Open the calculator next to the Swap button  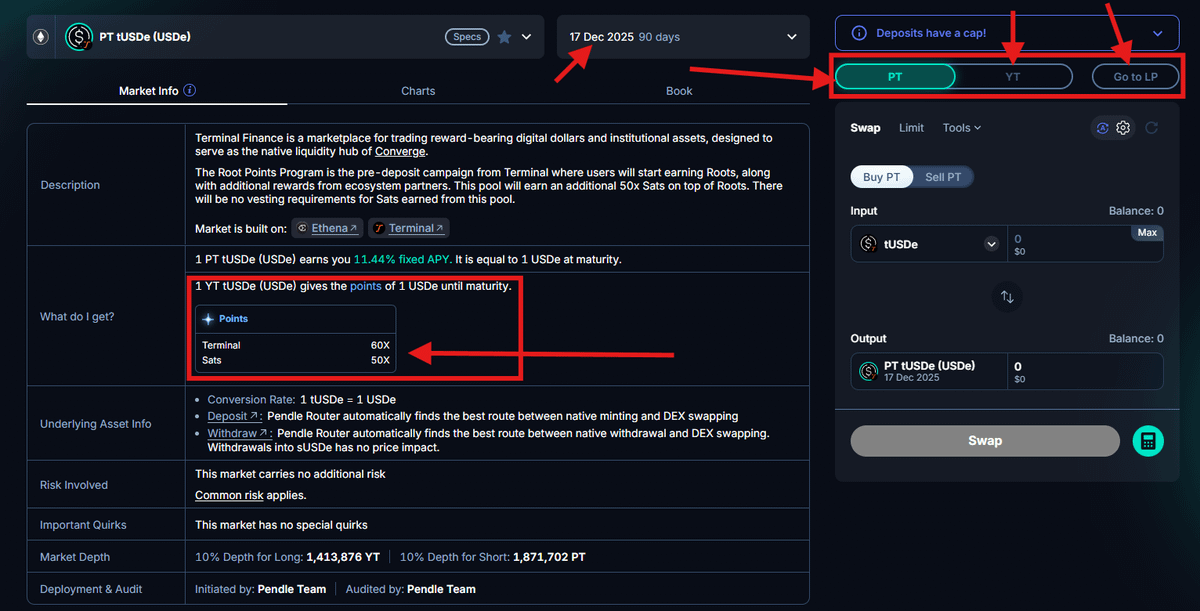tap(1148, 441)
